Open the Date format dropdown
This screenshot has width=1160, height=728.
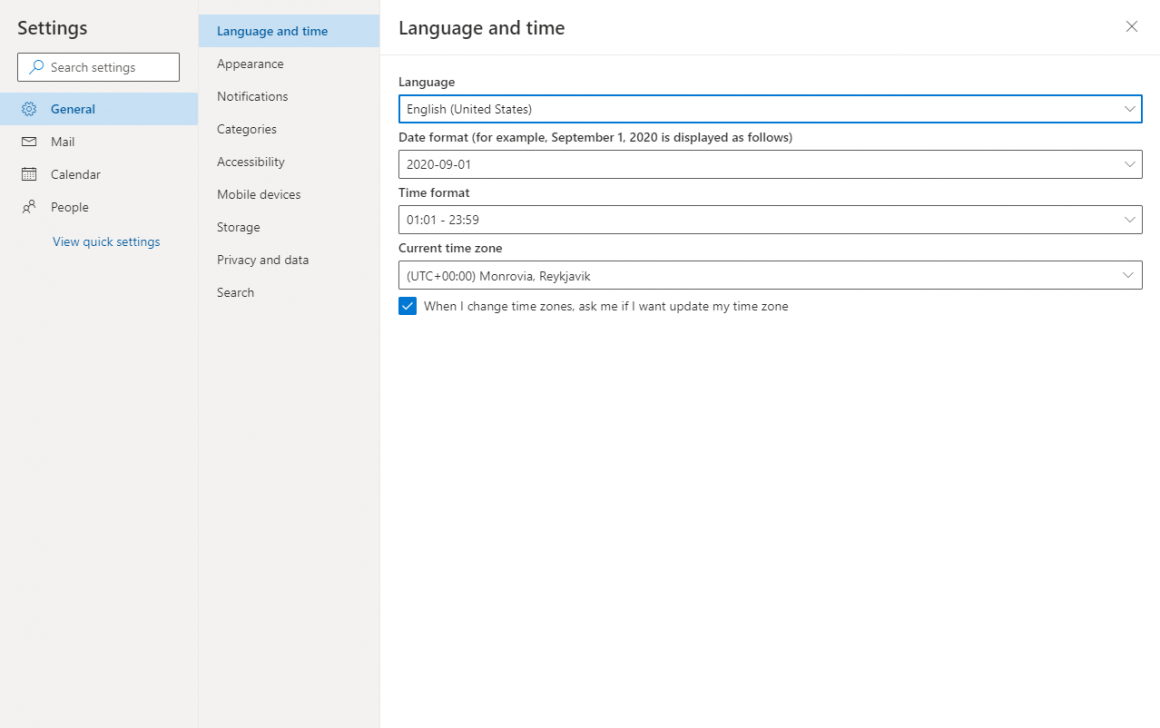(770, 164)
